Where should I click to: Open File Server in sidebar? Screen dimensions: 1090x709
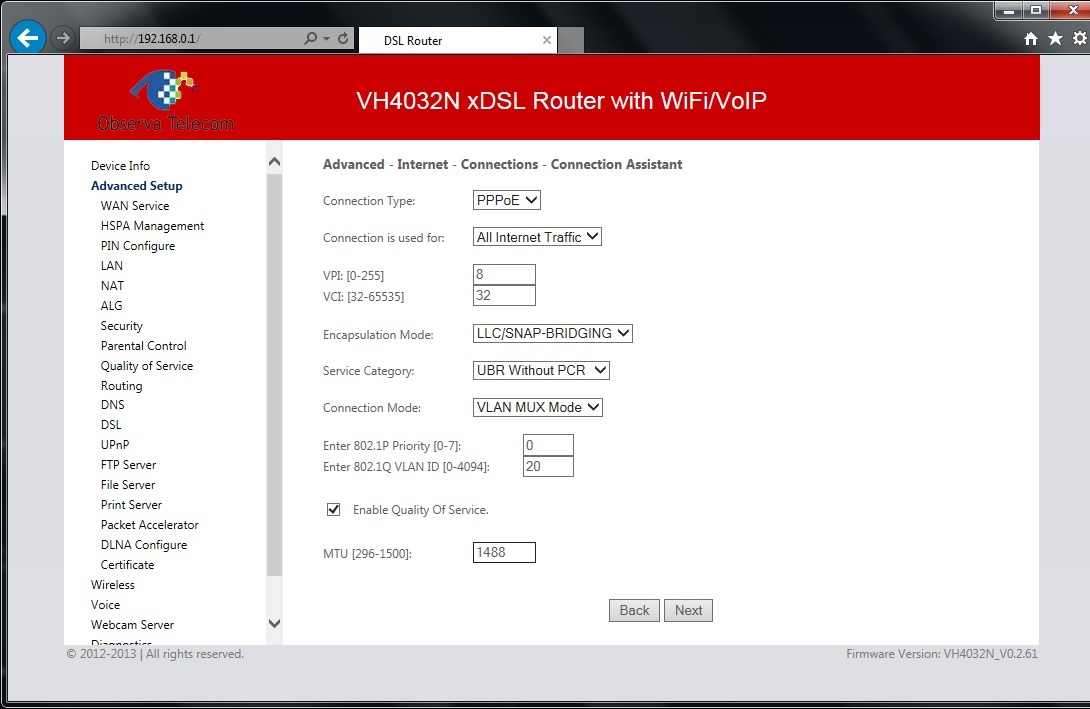(128, 485)
